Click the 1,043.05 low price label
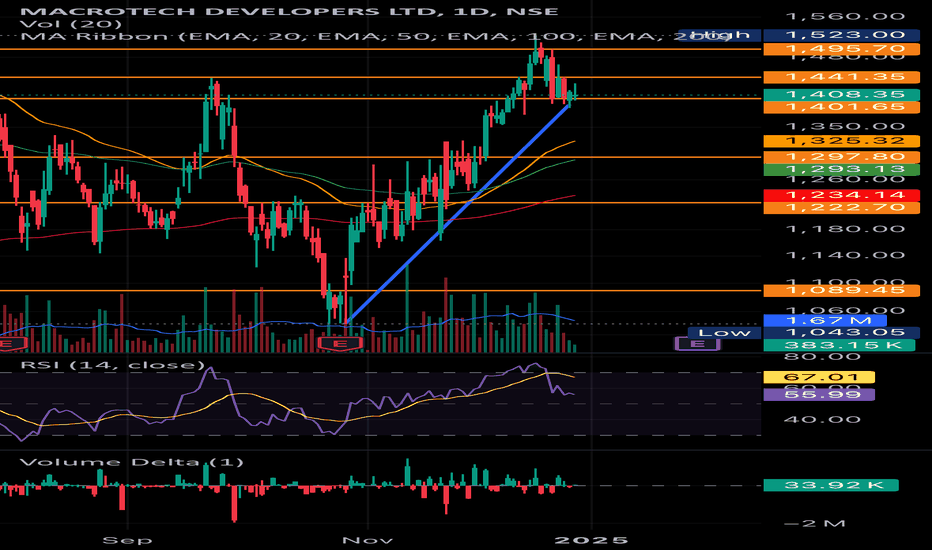The height and width of the screenshot is (550, 932). click(x=842, y=332)
